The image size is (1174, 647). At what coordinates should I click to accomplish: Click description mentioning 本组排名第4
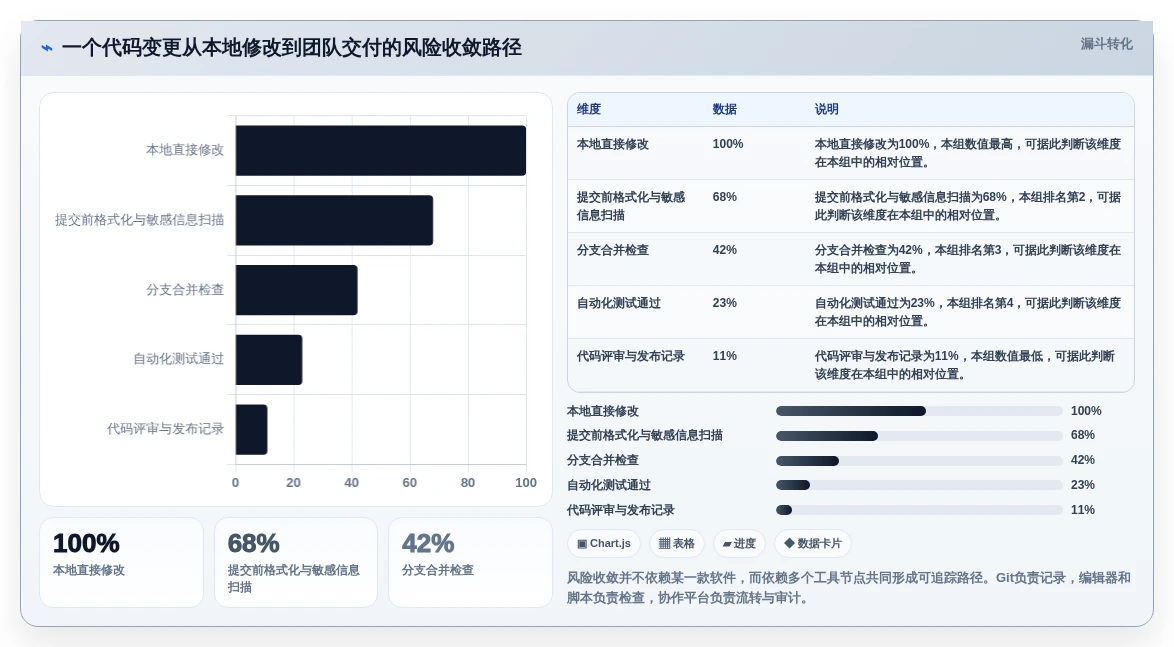tap(967, 312)
